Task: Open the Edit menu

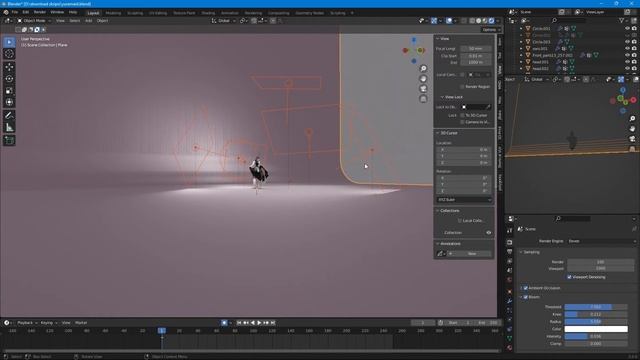Action: pyautogui.click(x=26, y=12)
